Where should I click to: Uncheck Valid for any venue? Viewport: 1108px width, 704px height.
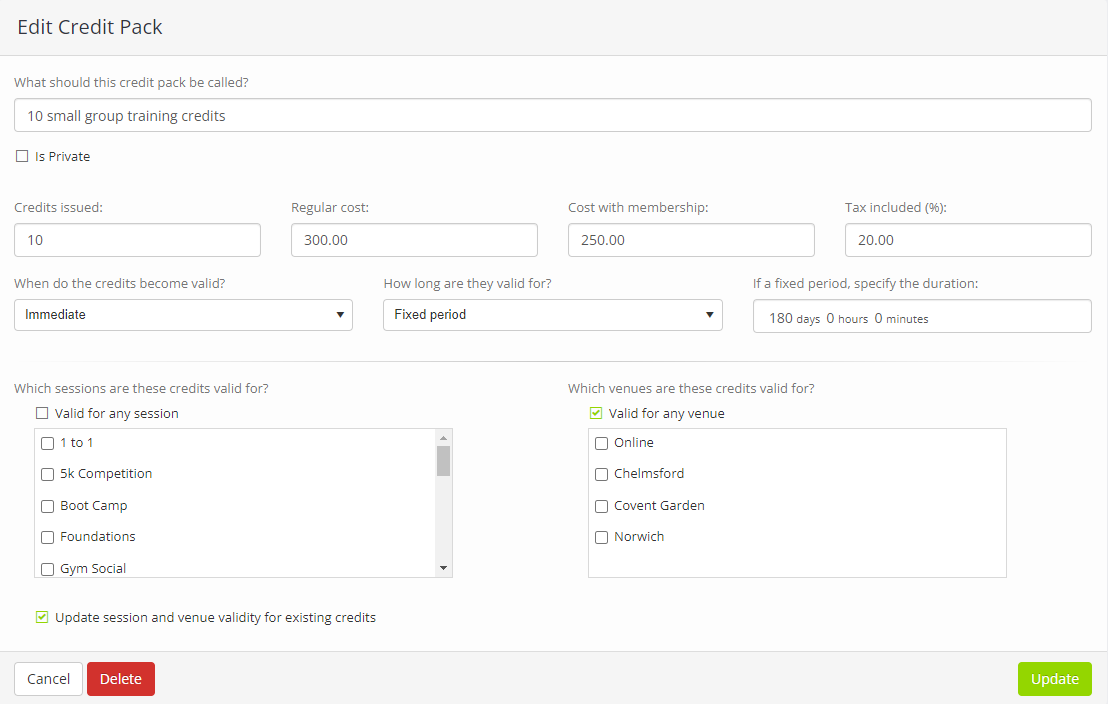click(596, 413)
